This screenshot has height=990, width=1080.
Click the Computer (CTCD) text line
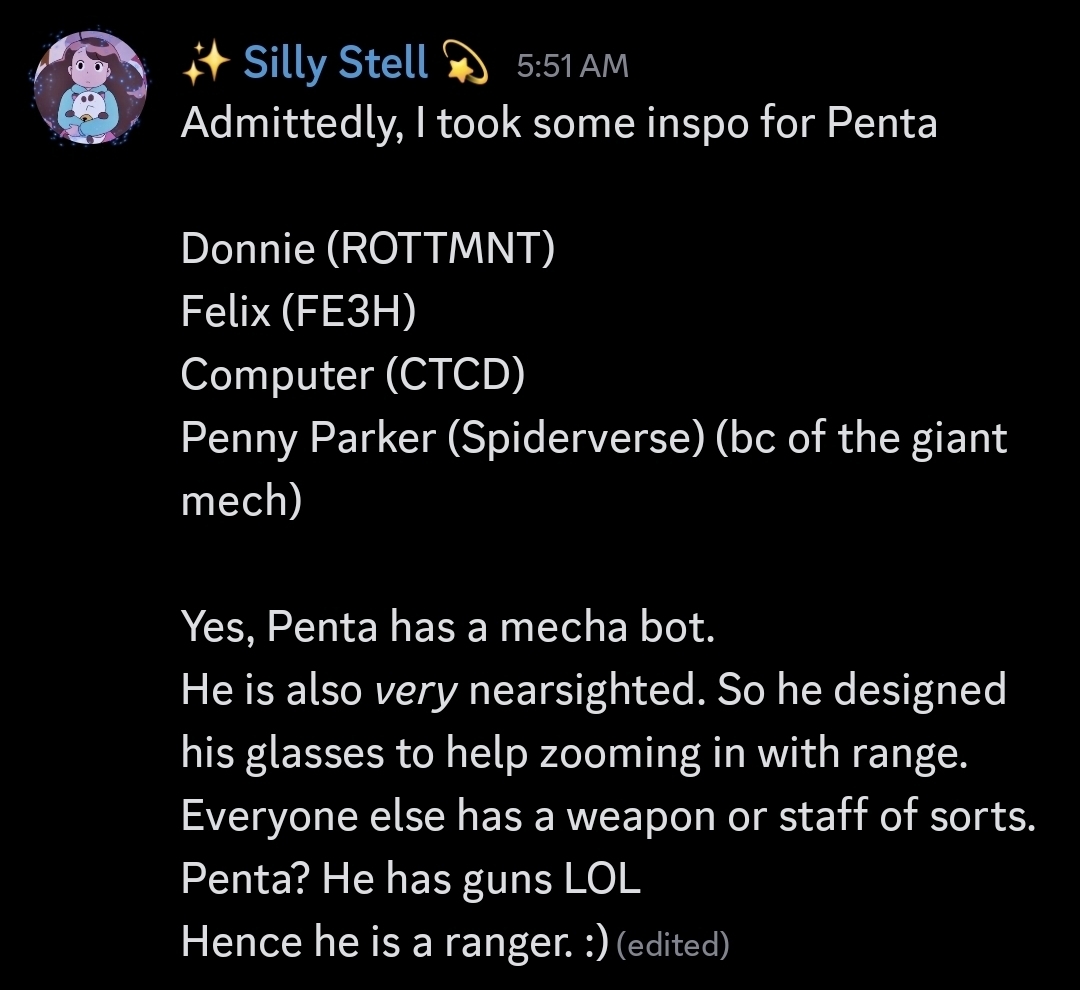pos(353,375)
